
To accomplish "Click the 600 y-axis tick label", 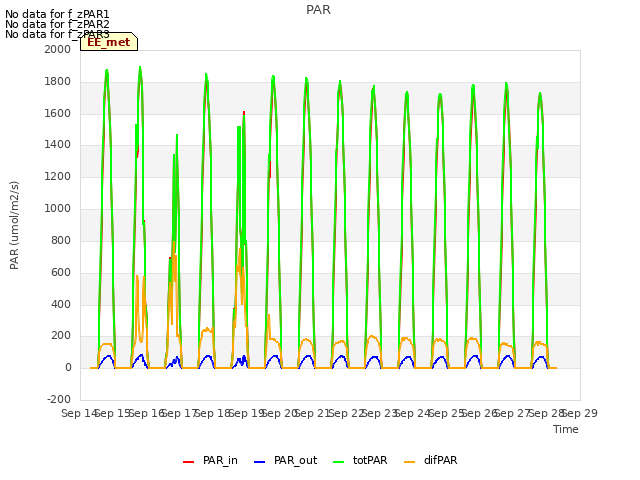I will pos(61,272).
